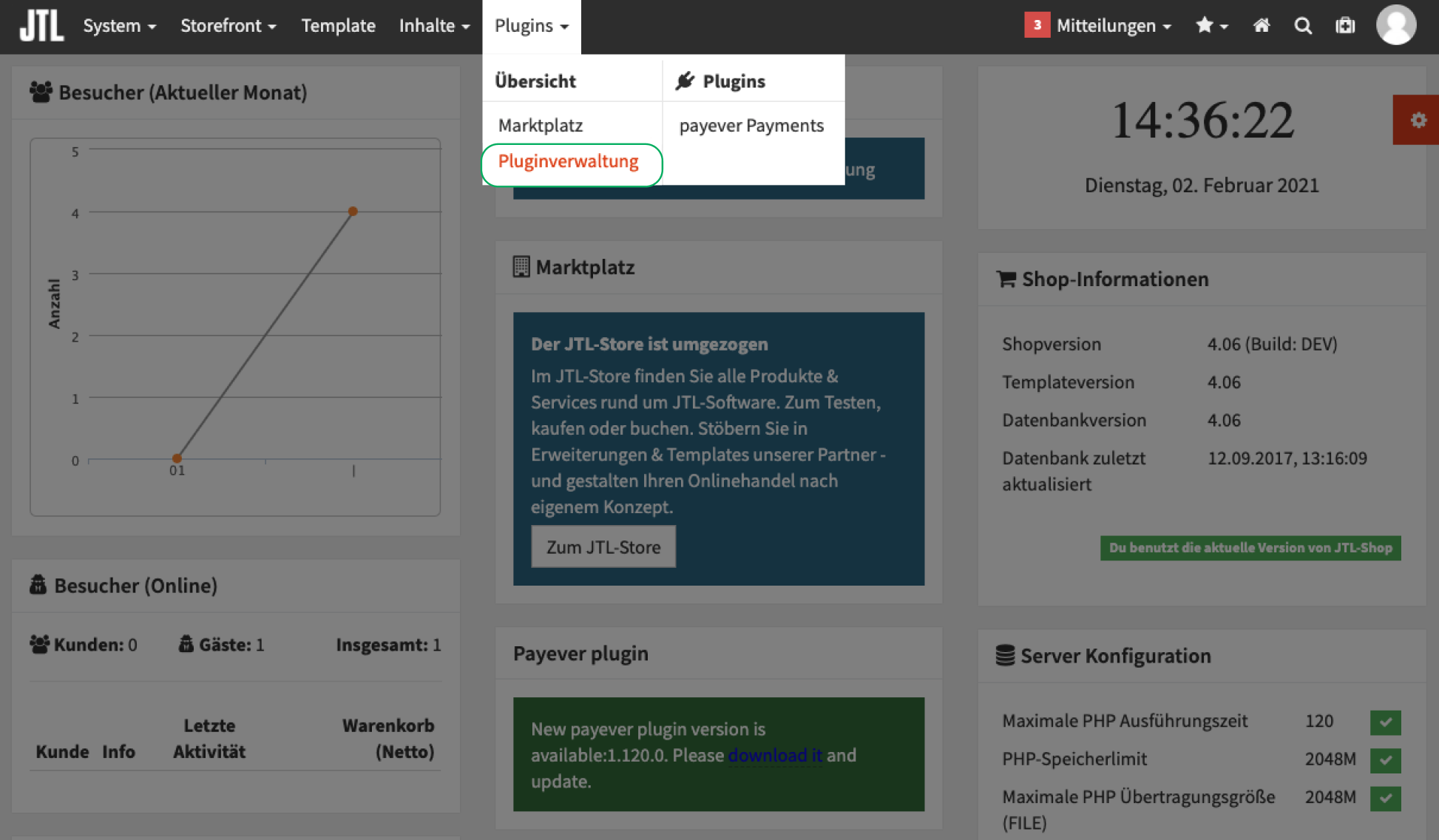
Task: Click the Letzte Aktivität column header
Action: pyautogui.click(x=209, y=739)
